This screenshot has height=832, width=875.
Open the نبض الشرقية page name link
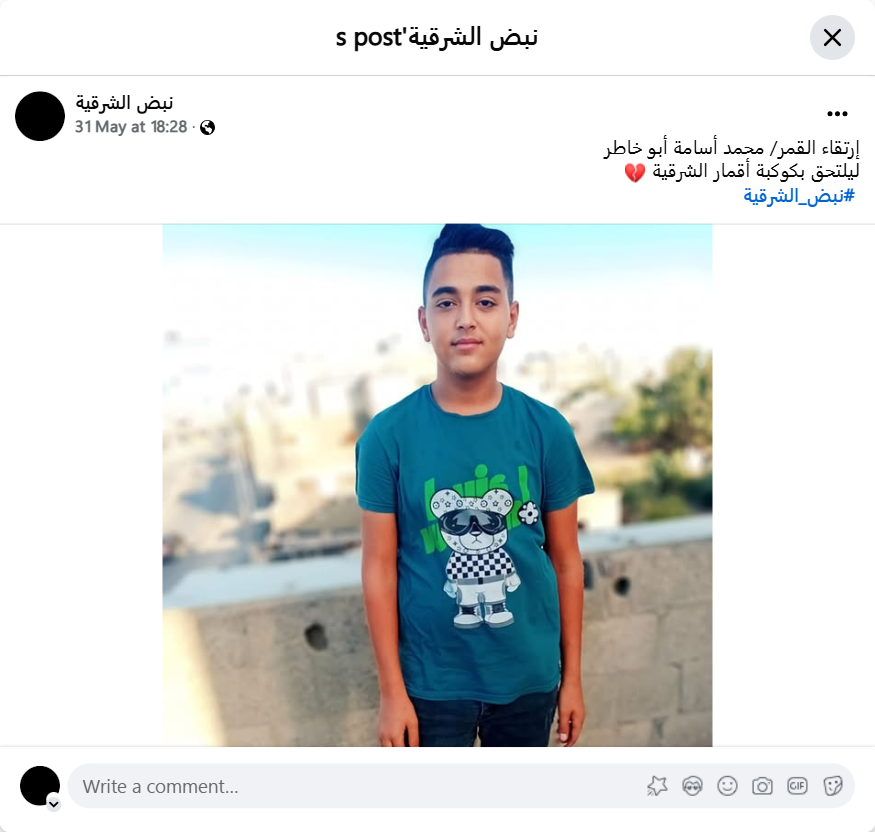coord(124,103)
